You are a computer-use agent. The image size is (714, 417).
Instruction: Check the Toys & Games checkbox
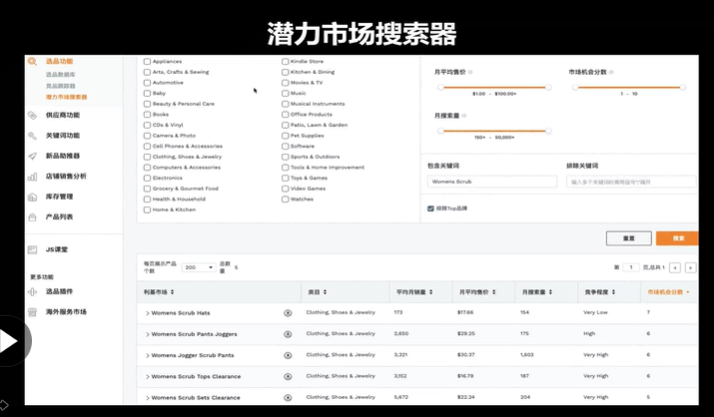tap(285, 178)
